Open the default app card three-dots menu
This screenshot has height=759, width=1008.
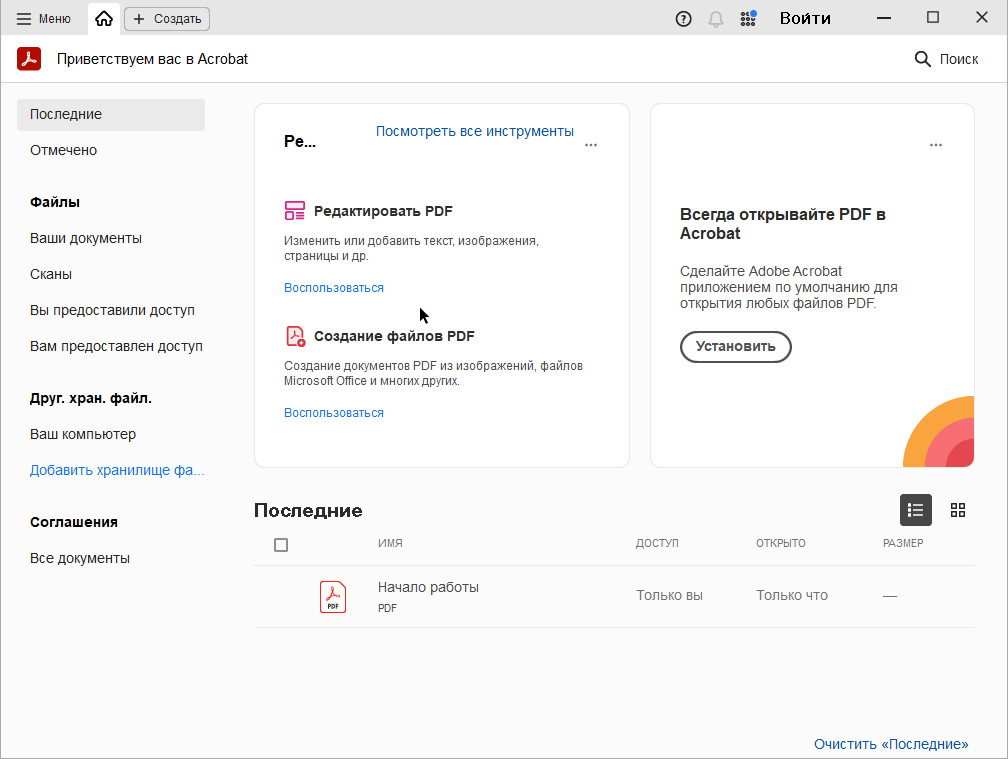[x=936, y=145]
